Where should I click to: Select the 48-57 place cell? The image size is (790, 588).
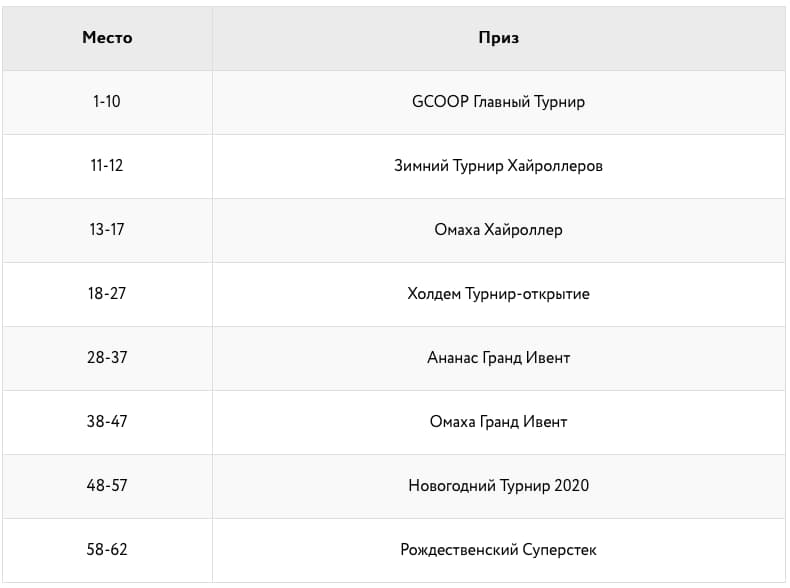tap(107, 486)
